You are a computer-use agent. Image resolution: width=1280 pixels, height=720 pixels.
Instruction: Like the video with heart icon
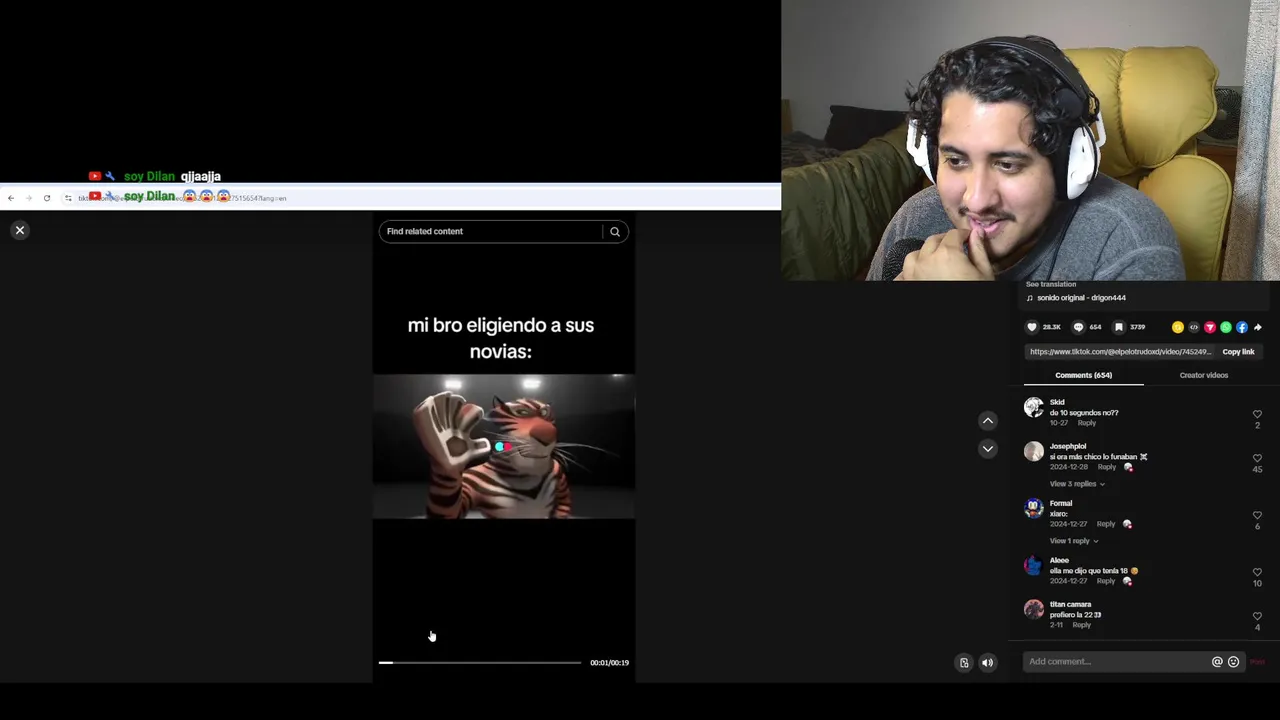click(x=1032, y=327)
